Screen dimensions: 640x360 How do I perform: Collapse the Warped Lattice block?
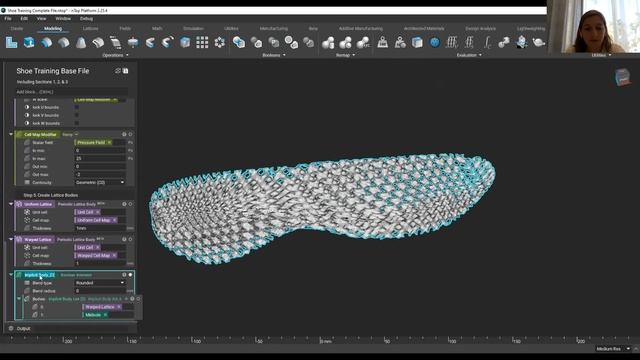pos(11,240)
